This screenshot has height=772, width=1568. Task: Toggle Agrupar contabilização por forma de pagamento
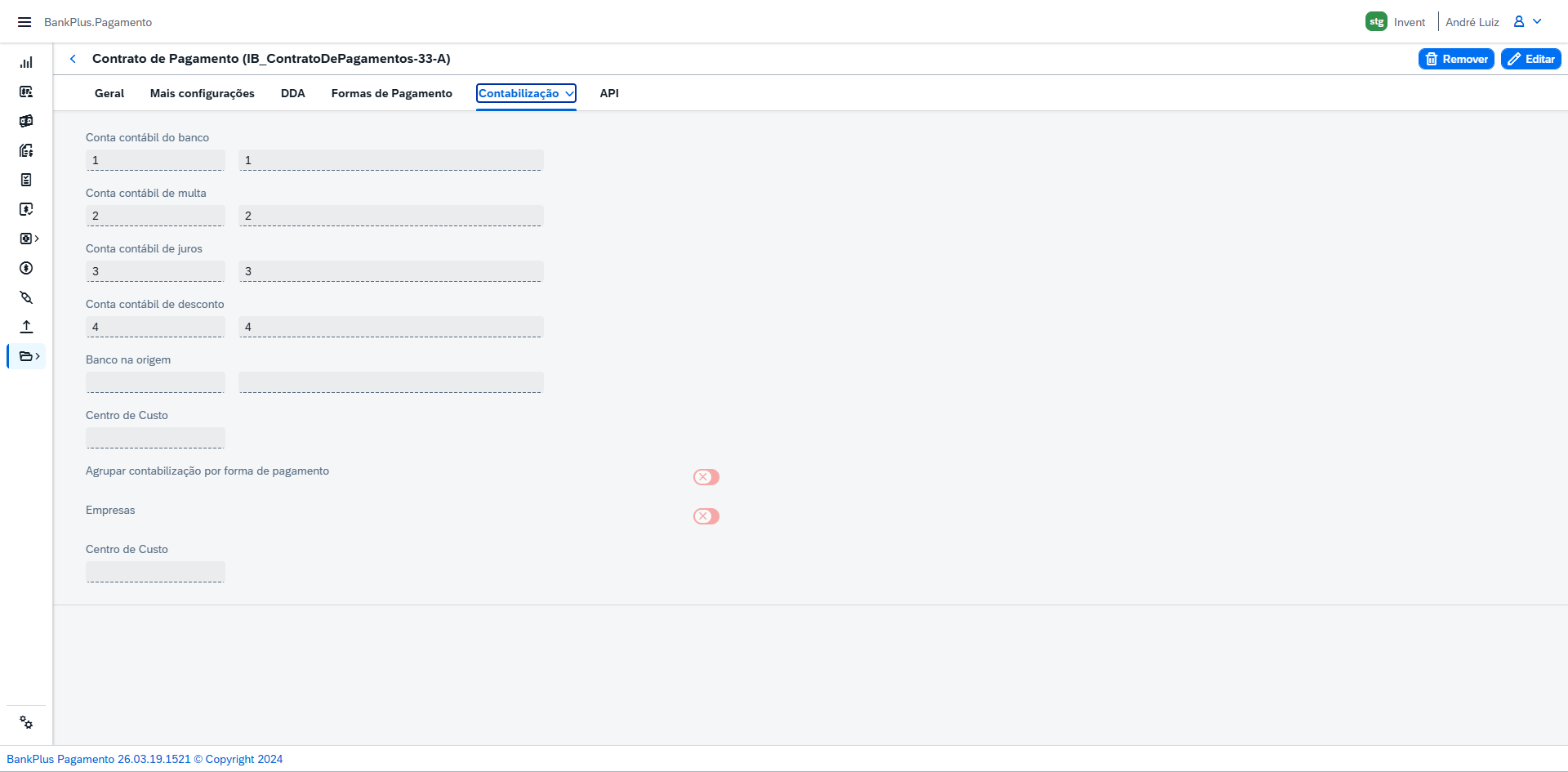point(706,477)
